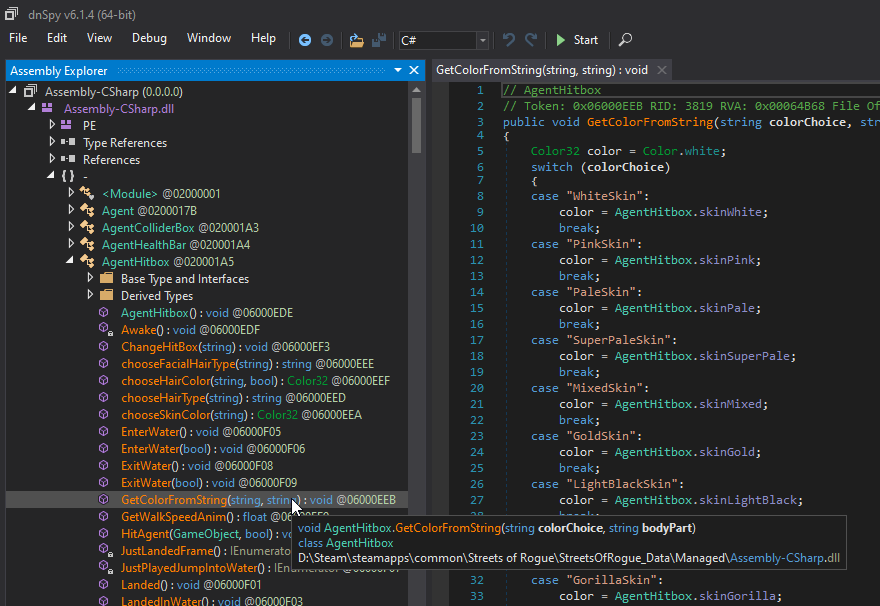880x606 pixels.
Task: Open the C# language dropdown
Action: (483, 40)
